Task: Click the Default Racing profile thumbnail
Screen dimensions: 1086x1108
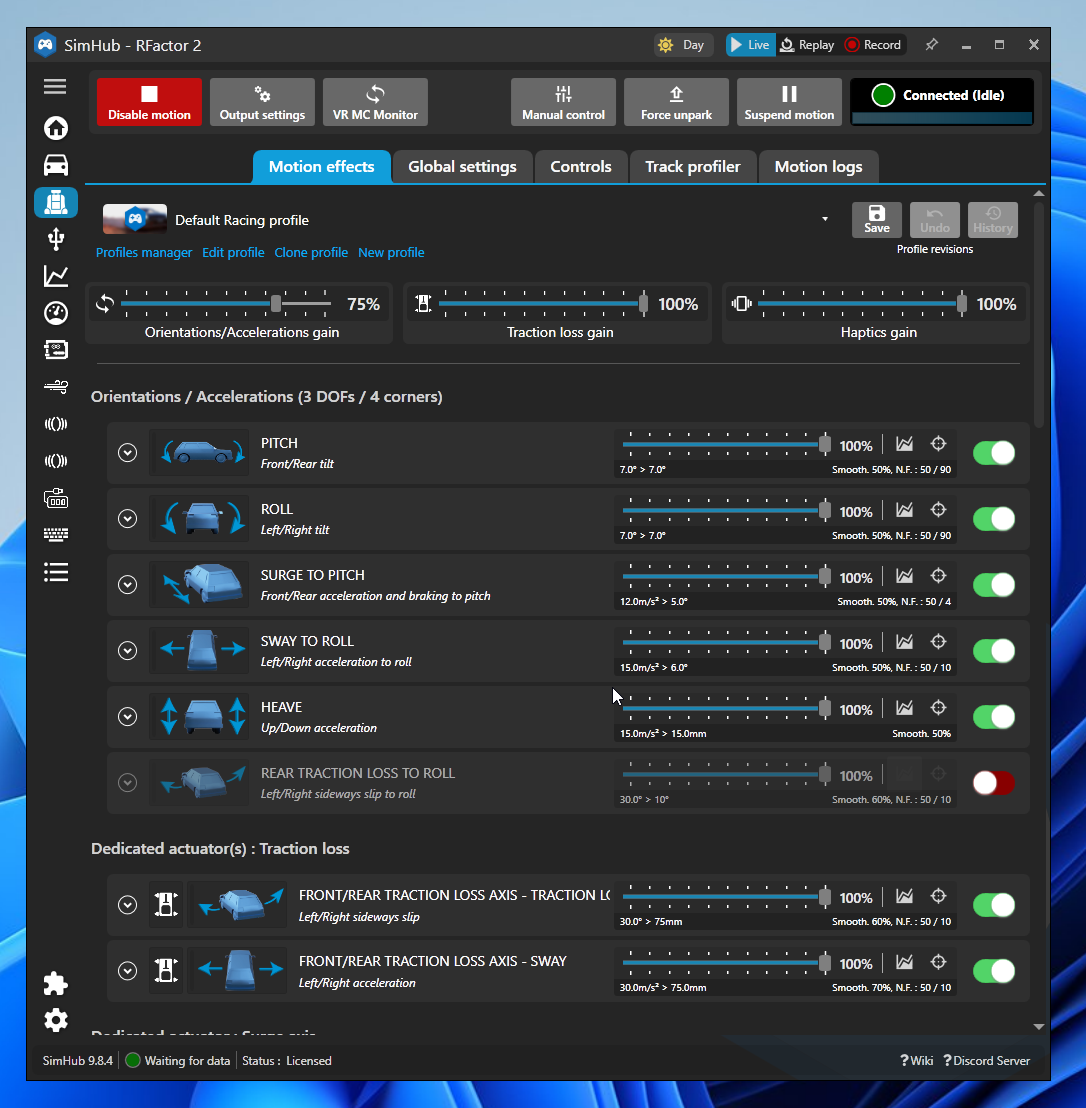Action: click(x=135, y=219)
